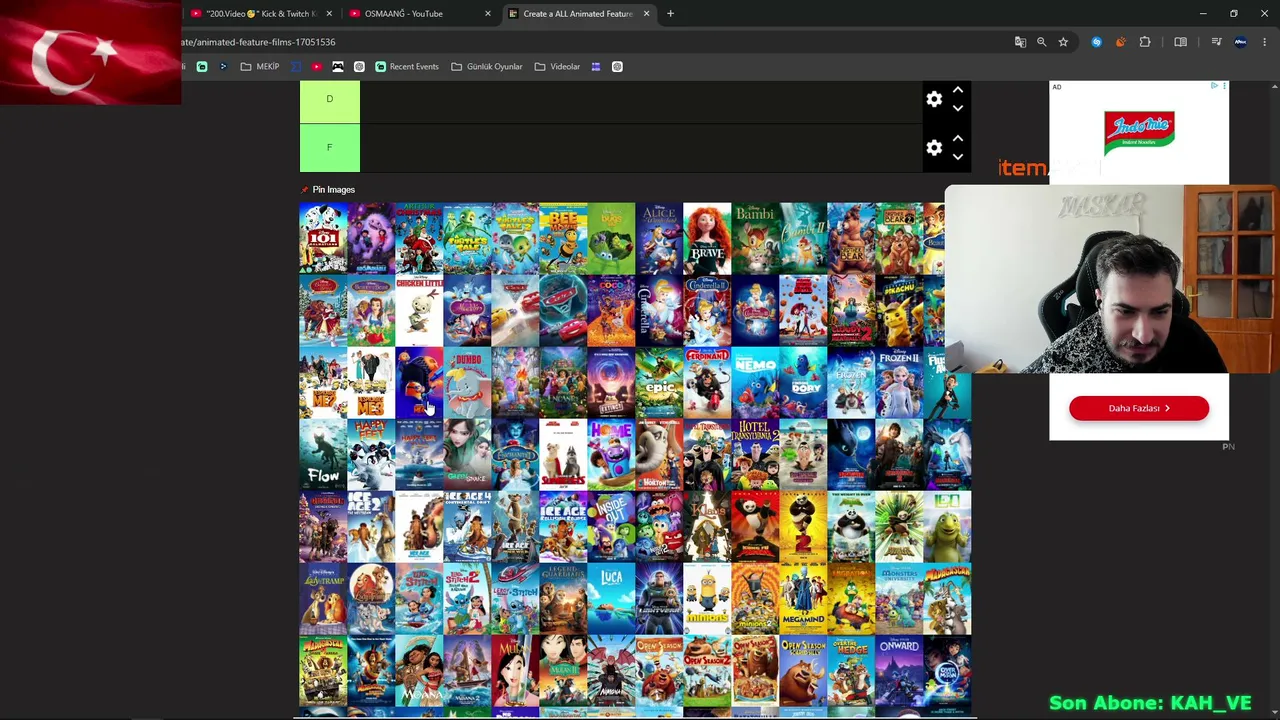Click the address bar URL
Image resolution: width=1280 pixels, height=720 pixels.
[259, 42]
